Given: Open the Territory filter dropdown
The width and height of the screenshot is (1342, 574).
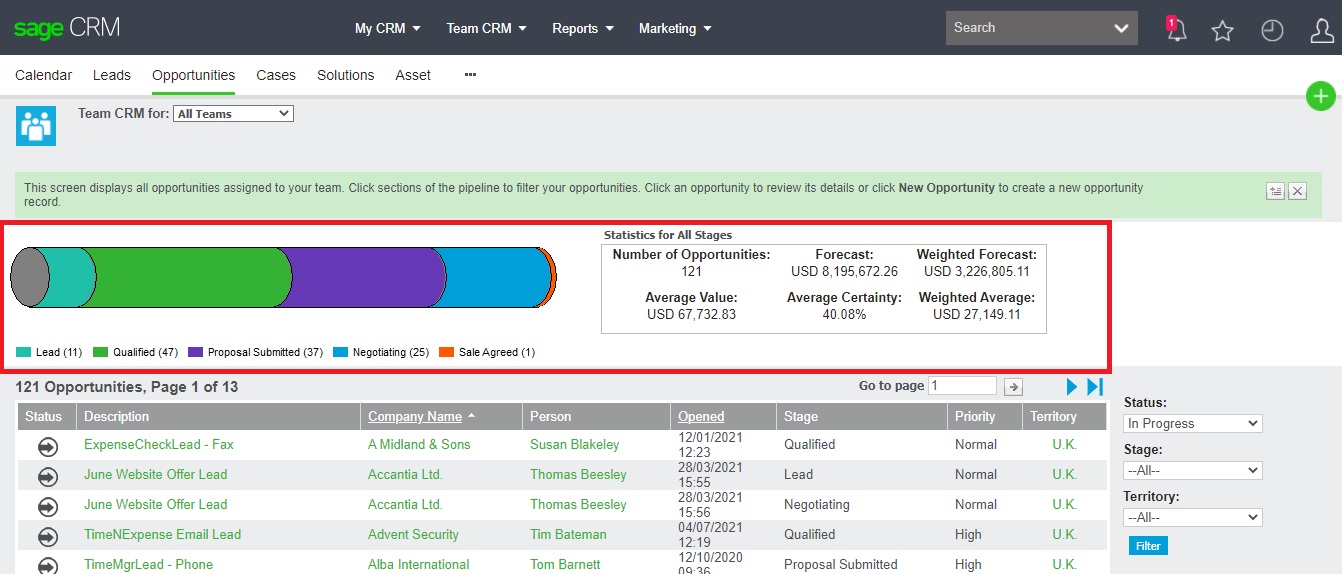Looking at the screenshot, I should coord(1193,518).
